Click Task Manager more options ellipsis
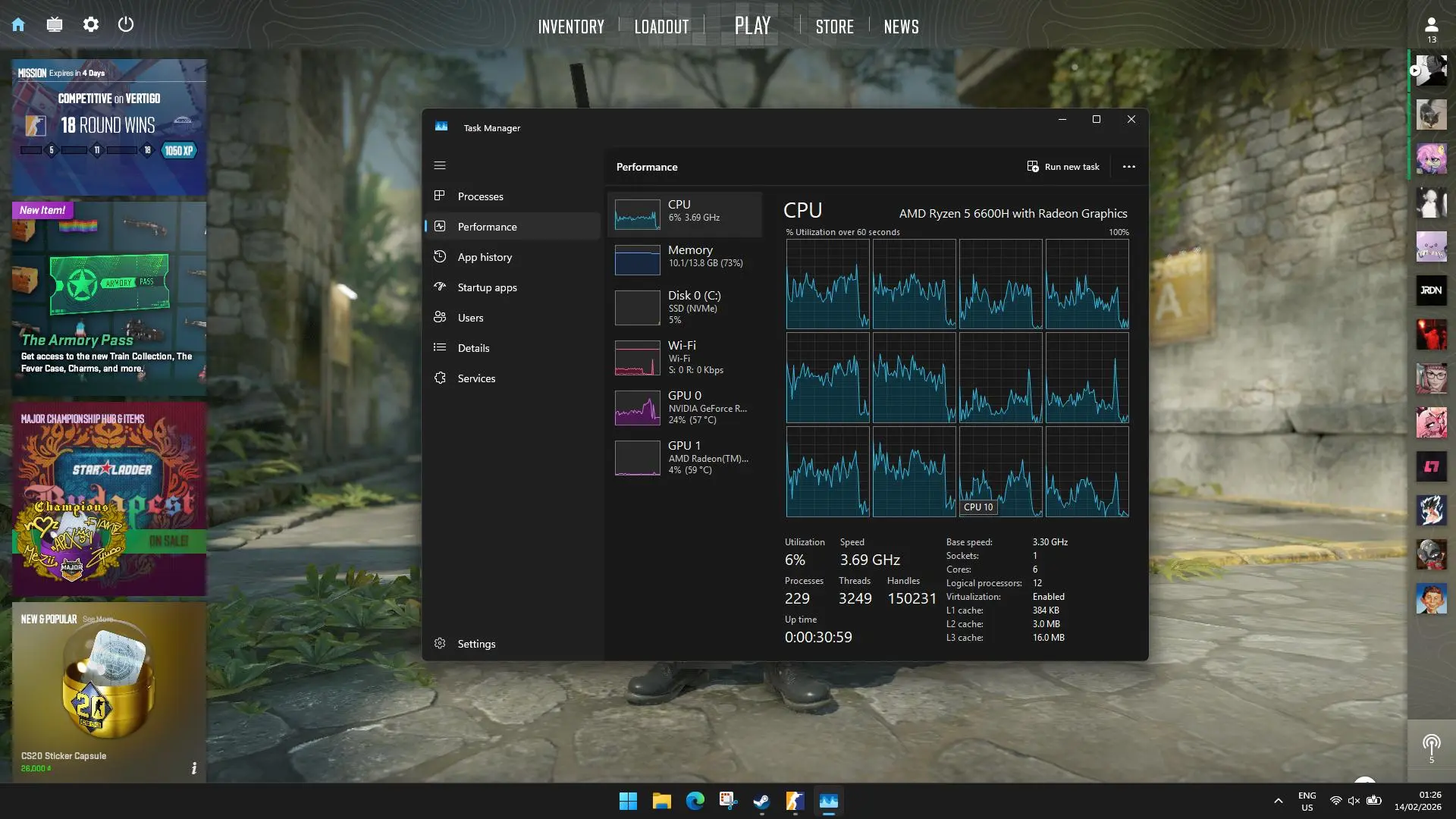 tap(1129, 167)
